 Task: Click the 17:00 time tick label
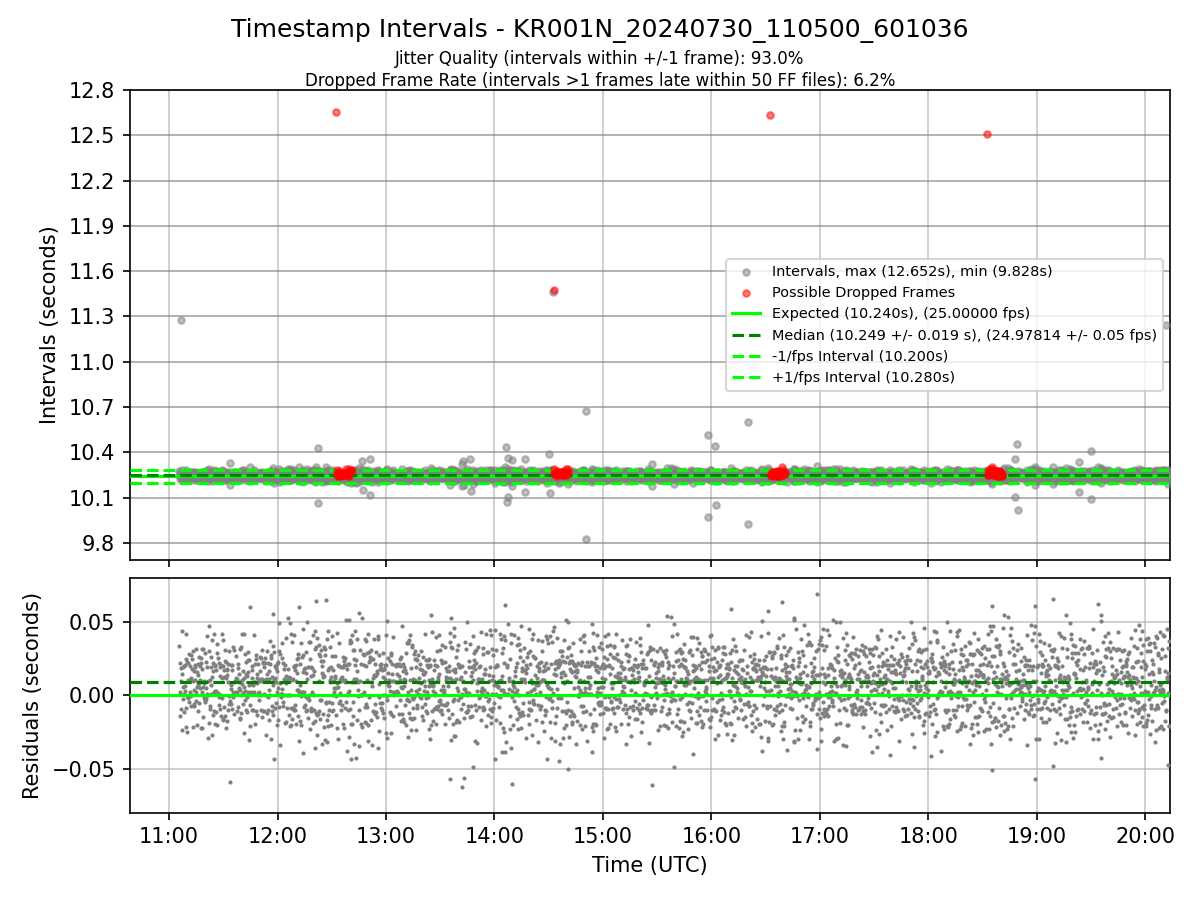click(819, 834)
